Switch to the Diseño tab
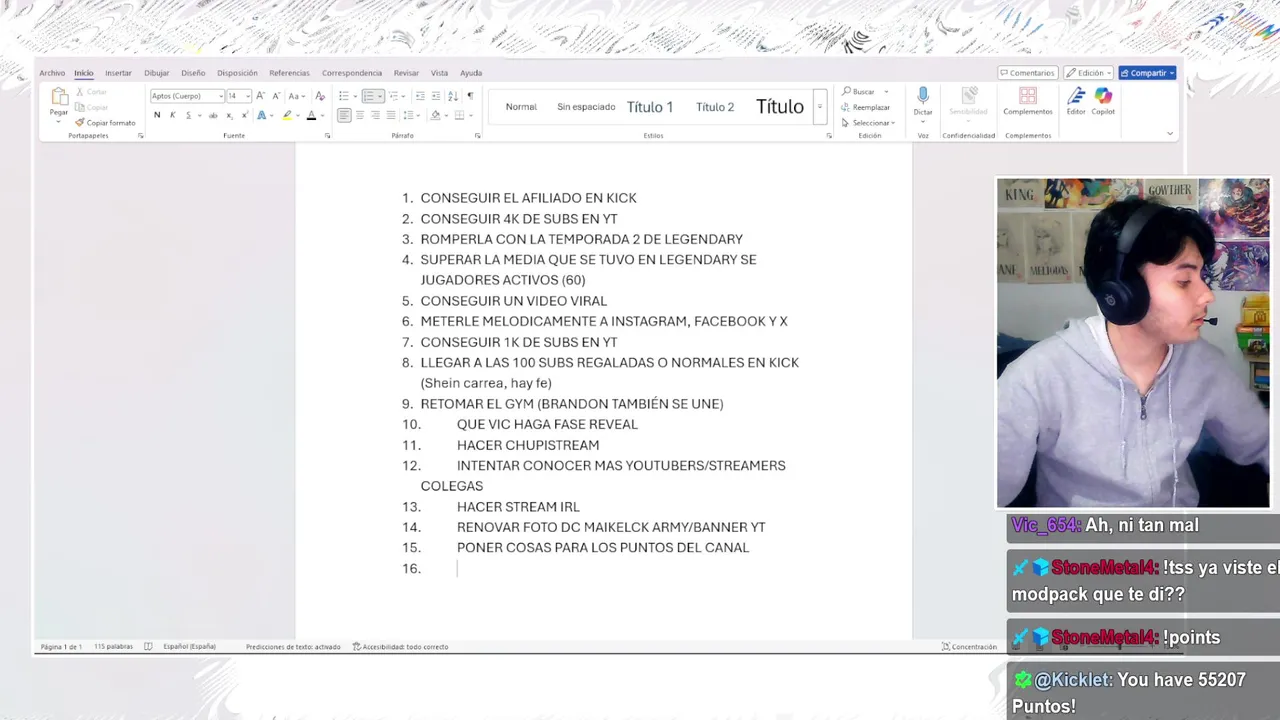This screenshot has height=720, width=1280. click(x=193, y=73)
